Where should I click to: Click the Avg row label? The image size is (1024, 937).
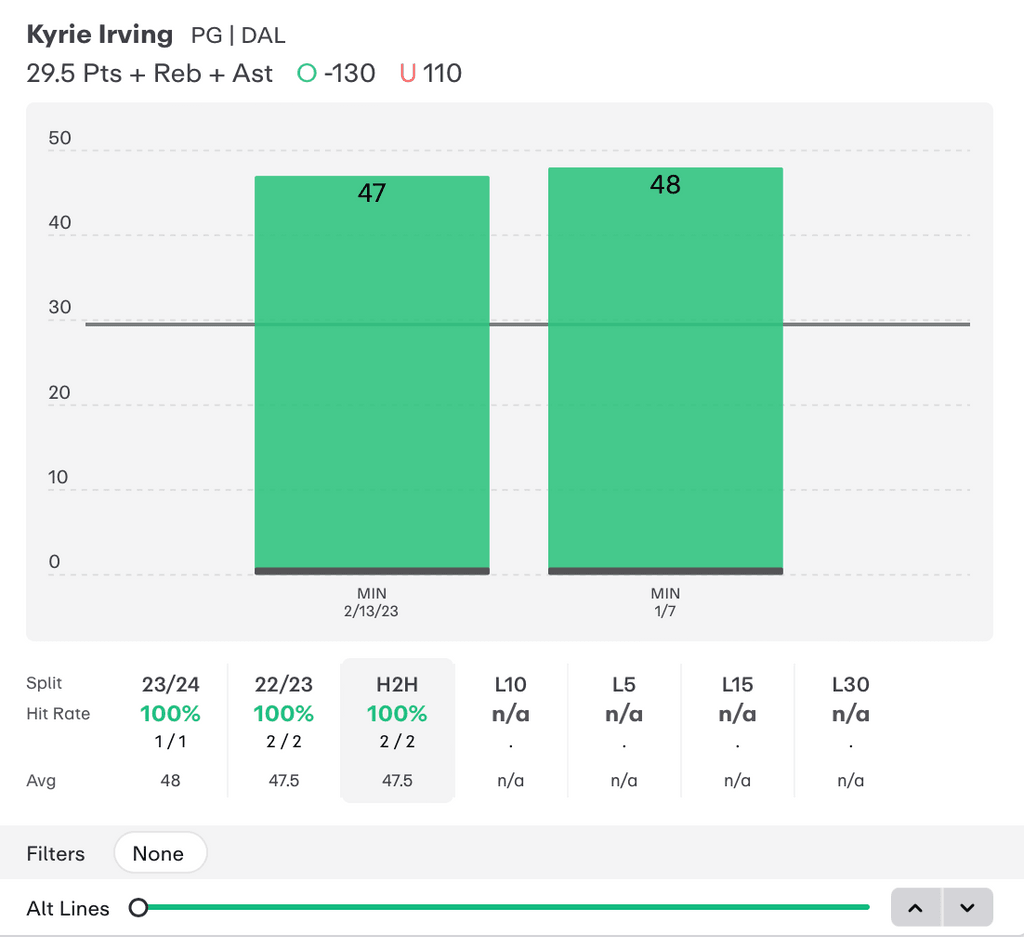point(40,780)
